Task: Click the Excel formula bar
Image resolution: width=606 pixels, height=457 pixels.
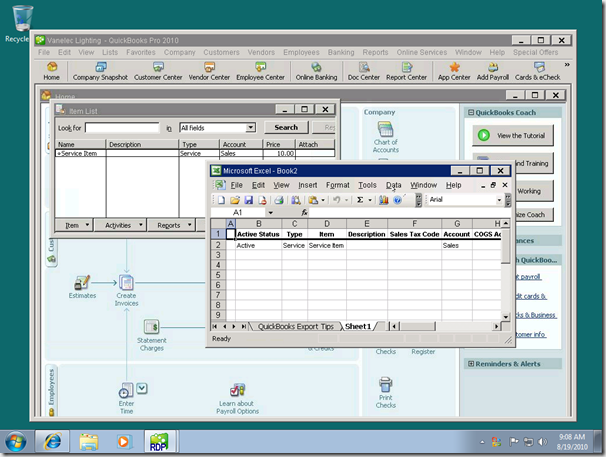Action: (409, 212)
